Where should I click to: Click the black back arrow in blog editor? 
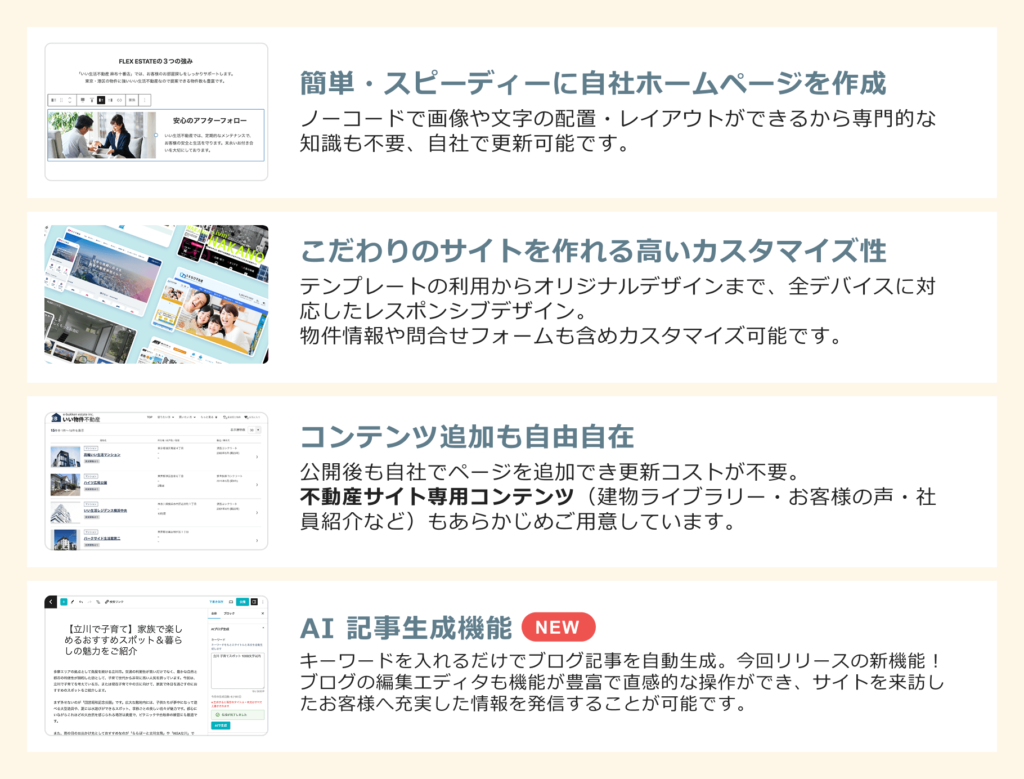52,602
